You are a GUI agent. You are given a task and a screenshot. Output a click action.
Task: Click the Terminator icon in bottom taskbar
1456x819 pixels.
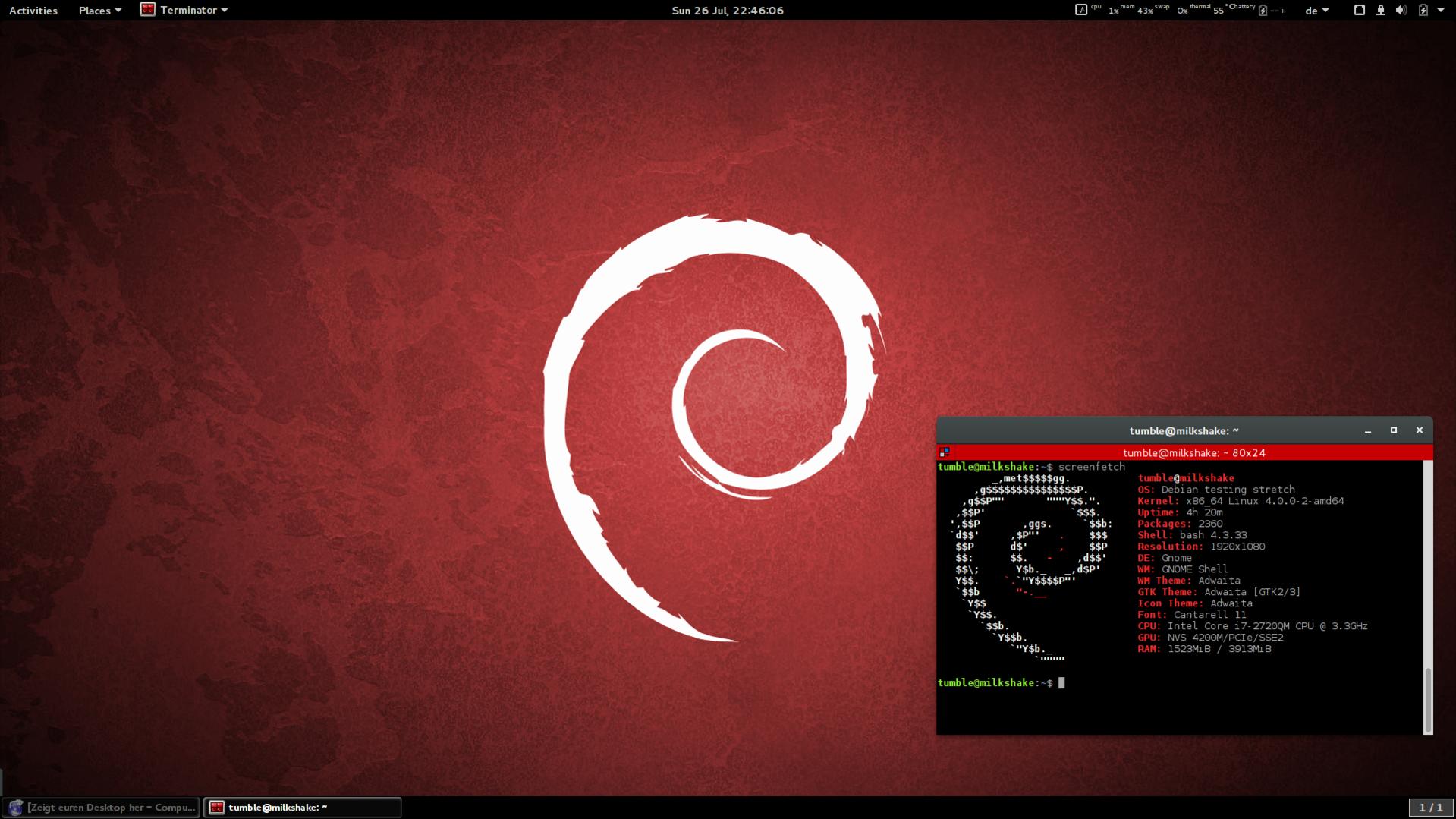217,808
